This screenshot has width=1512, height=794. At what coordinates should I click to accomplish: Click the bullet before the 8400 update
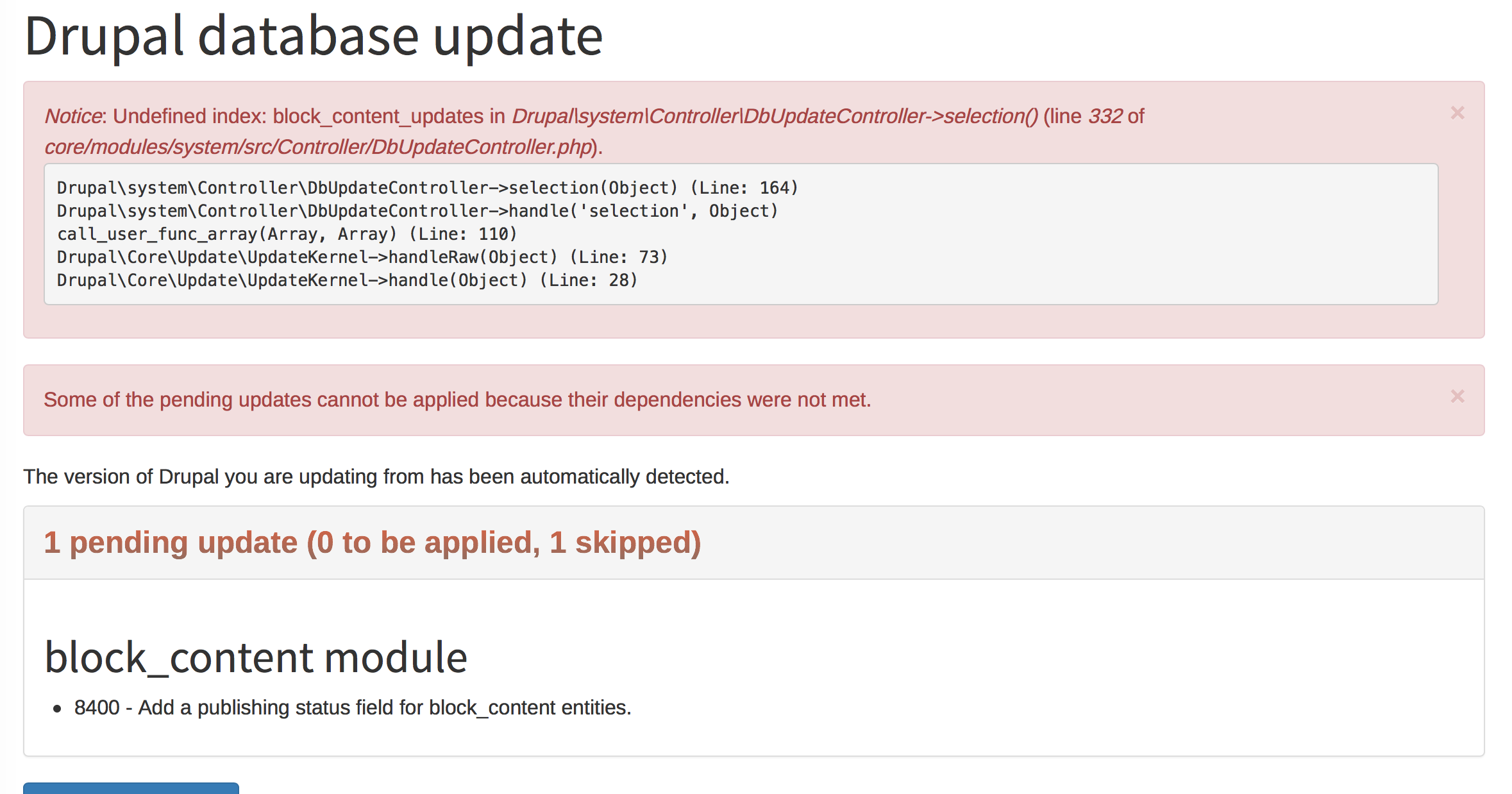point(58,709)
